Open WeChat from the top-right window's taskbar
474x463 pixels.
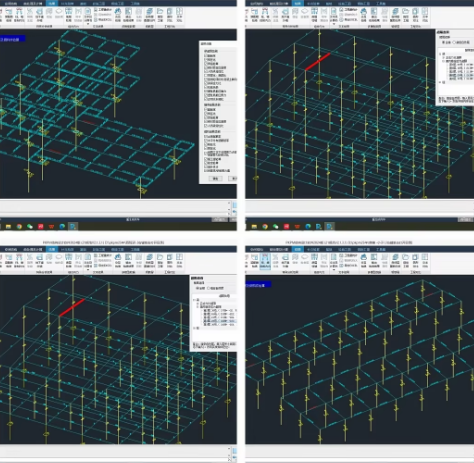(x=275, y=226)
